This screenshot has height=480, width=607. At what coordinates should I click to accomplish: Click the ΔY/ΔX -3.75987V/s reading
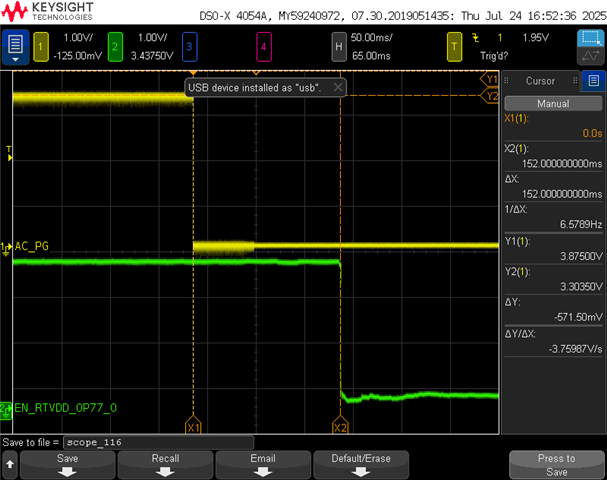click(x=553, y=341)
